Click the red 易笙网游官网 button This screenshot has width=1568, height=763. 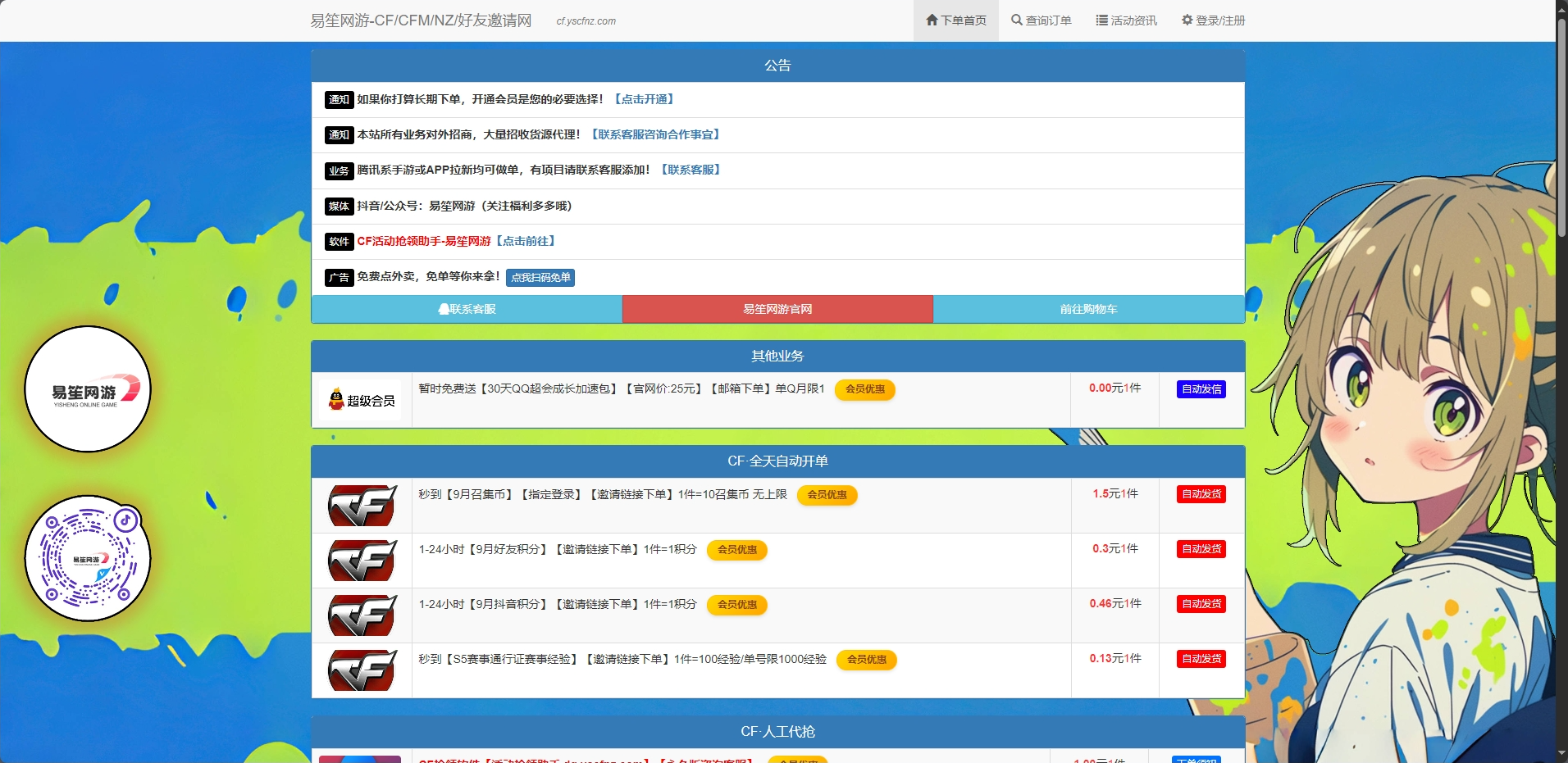click(x=777, y=309)
